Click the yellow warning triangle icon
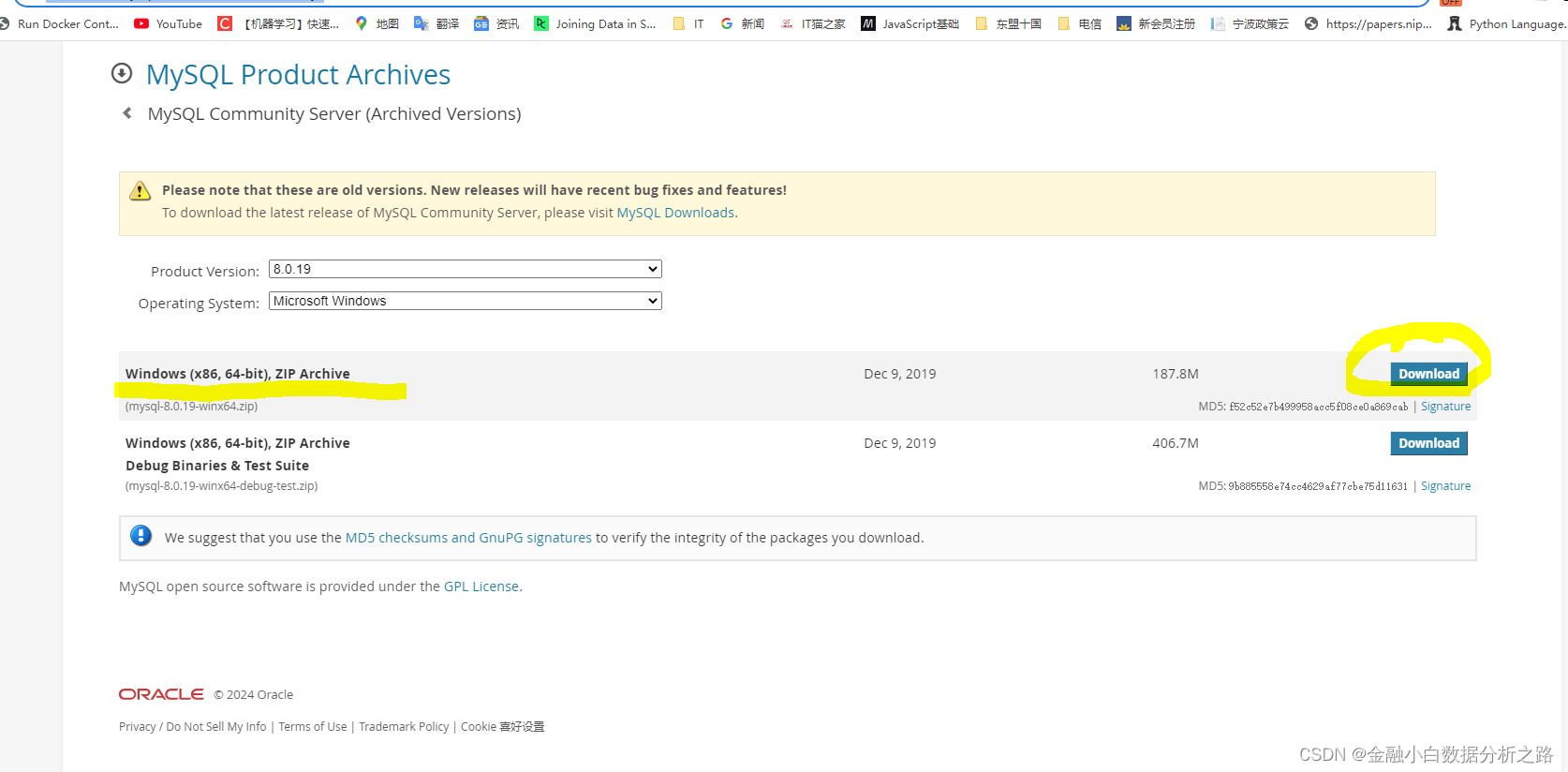 point(140,191)
